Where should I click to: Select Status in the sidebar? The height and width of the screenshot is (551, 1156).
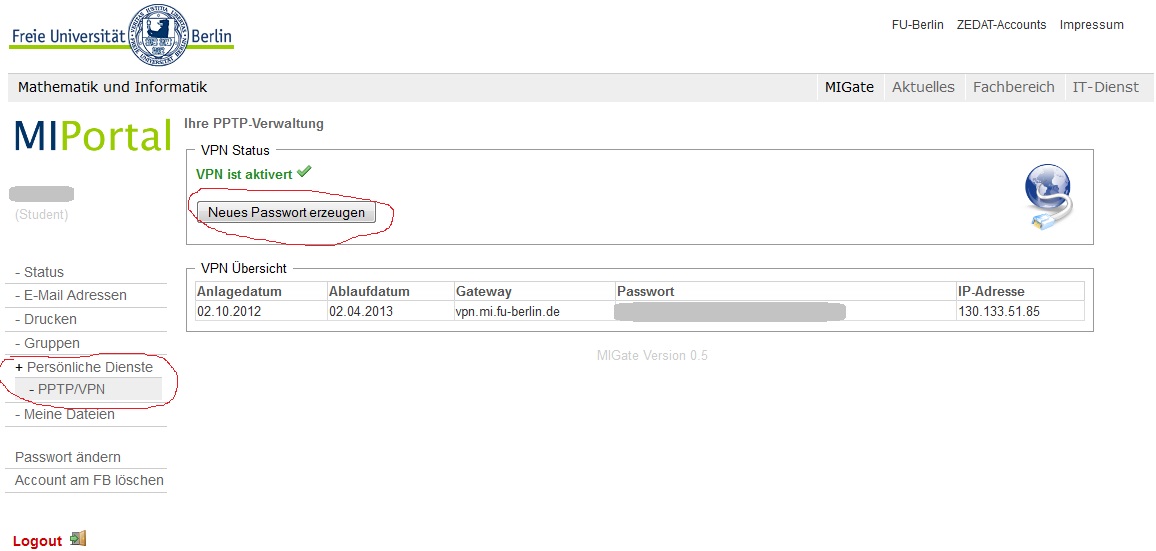pyautogui.click(x=43, y=272)
